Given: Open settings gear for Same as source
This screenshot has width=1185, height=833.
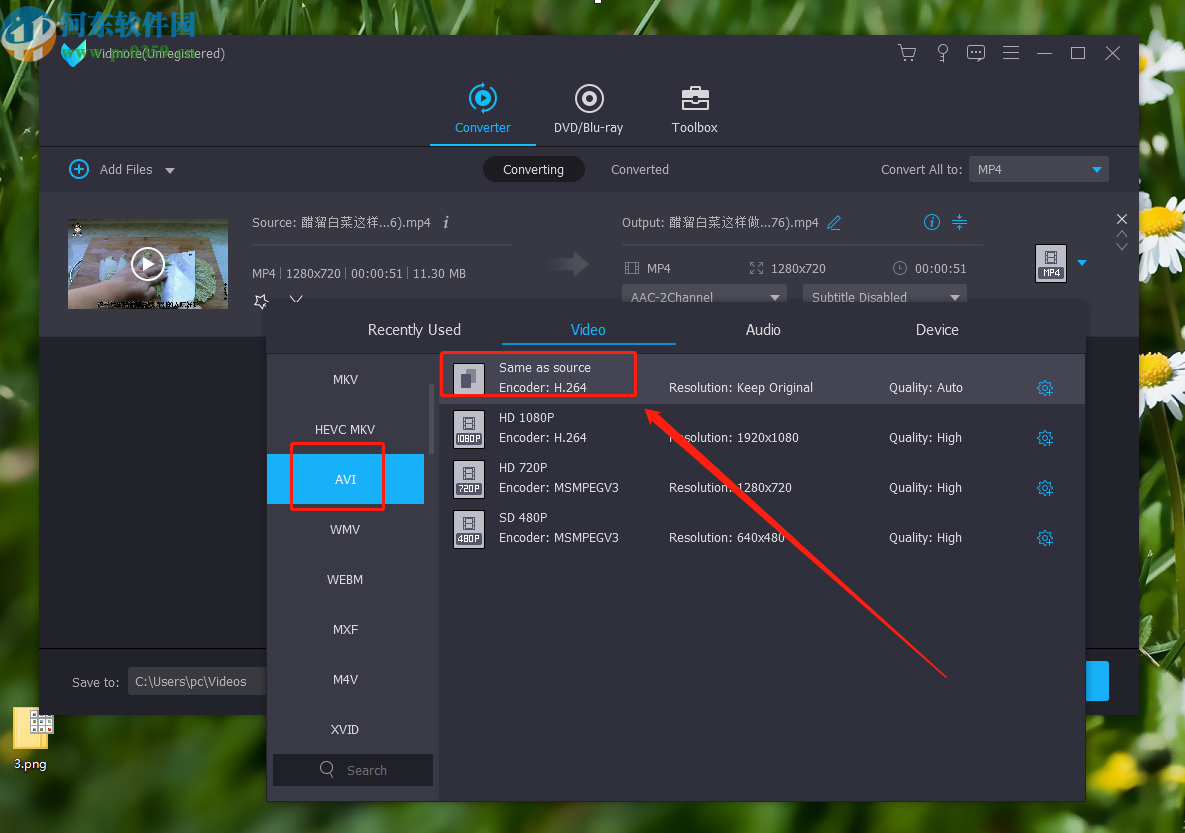Looking at the screenshot, I should (1045, 388).
